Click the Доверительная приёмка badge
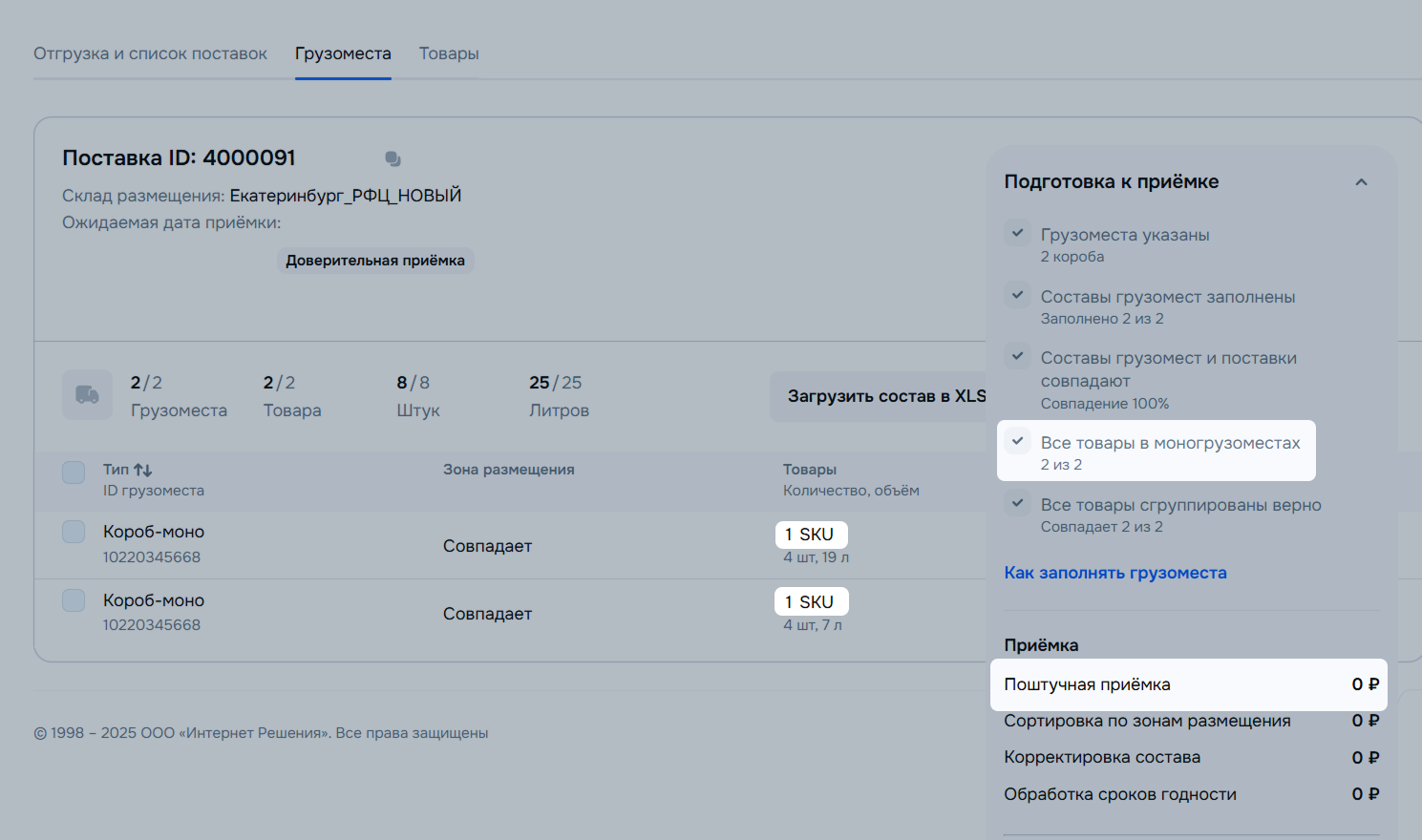Image resolution: width=1422 pixels, height=840 pixels. (375, 261)
